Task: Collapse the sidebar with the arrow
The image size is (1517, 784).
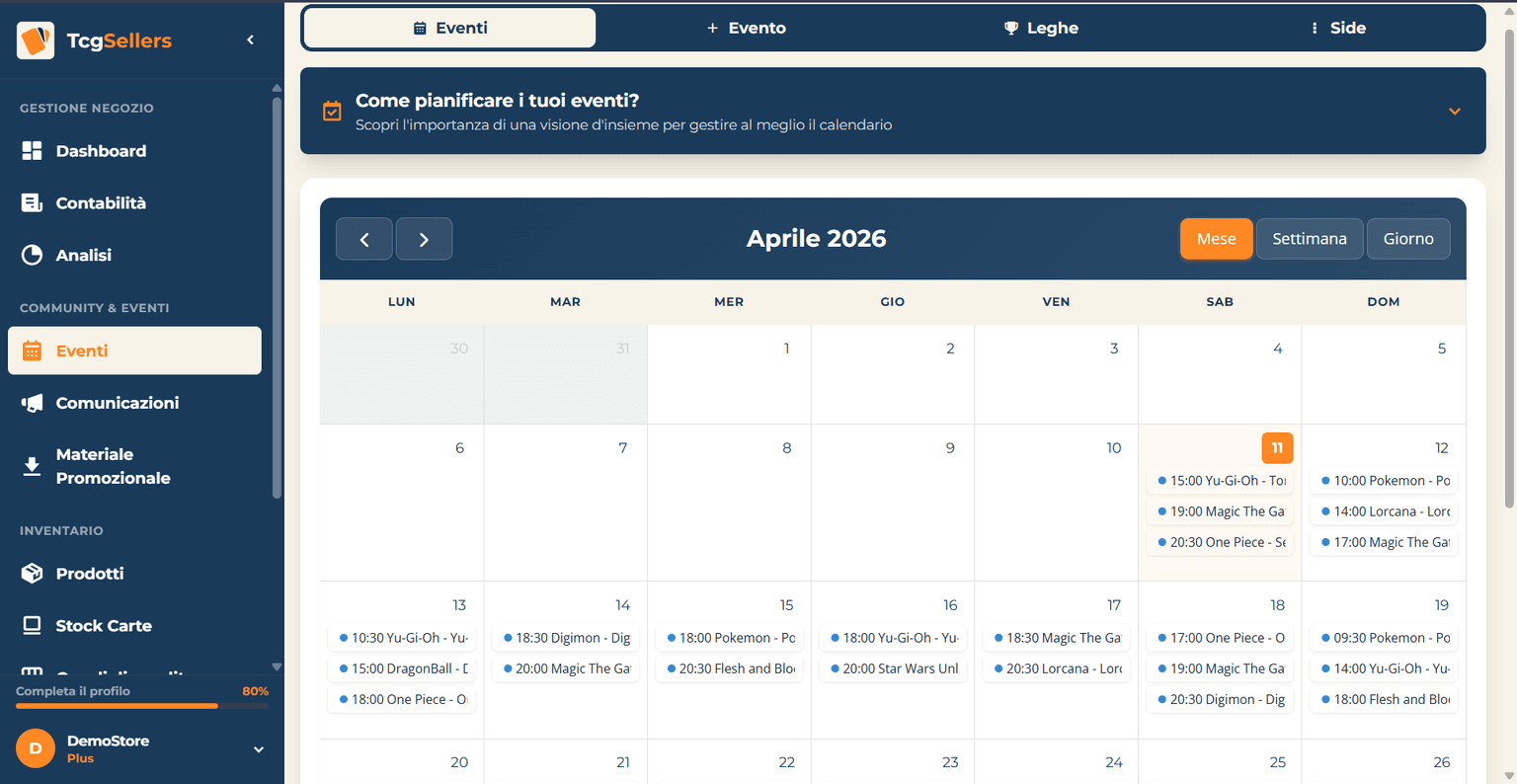Action: (x=251, y=40)
